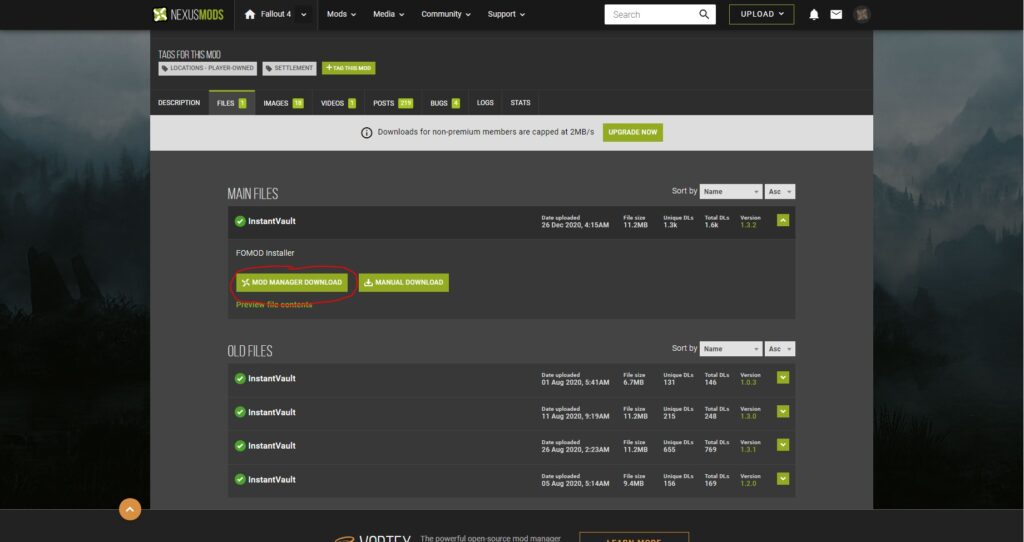This screenshot has height=542, width=1024.
Task: Open Preview file contents link
Action: pos(274,305)
